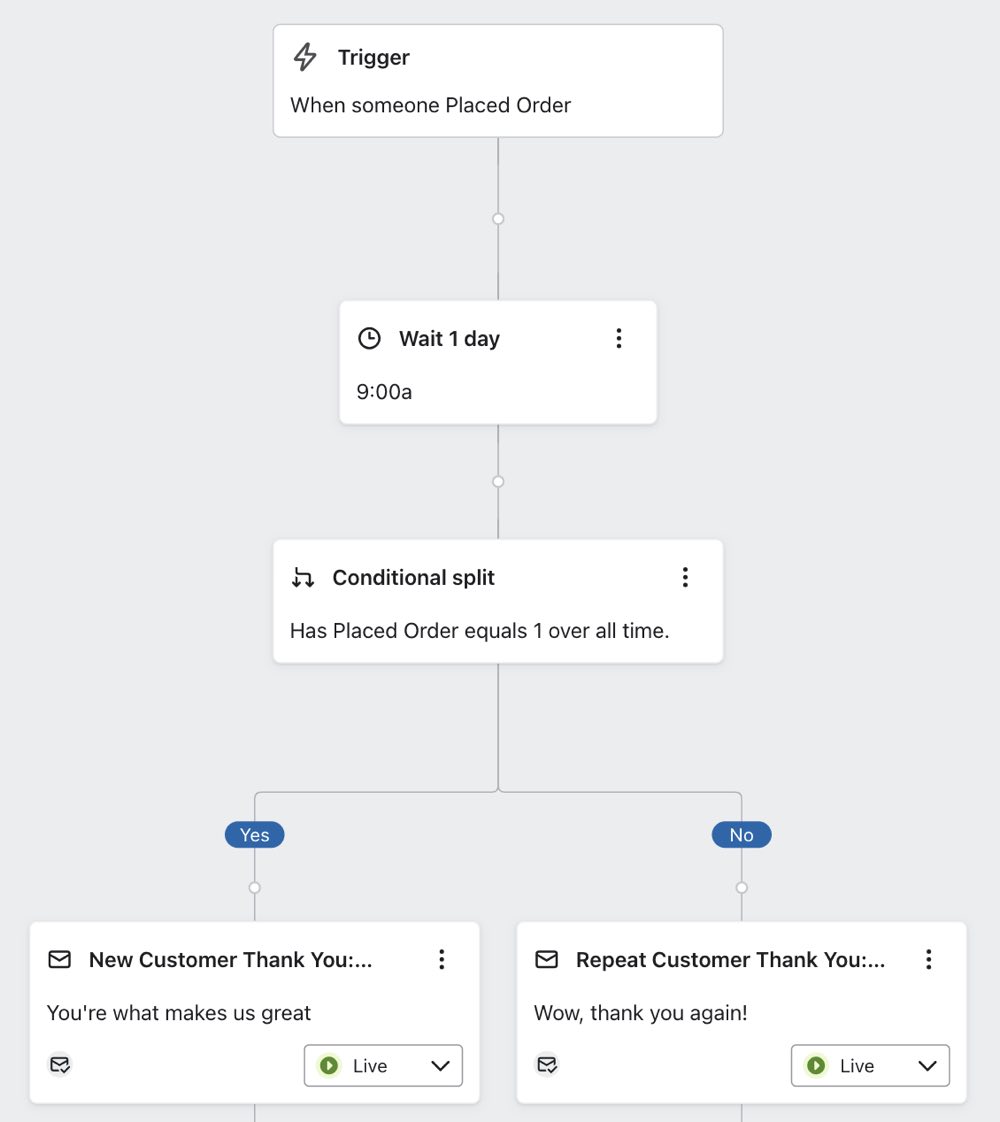Click the connector dot above the Conditional split

[497, 481]
